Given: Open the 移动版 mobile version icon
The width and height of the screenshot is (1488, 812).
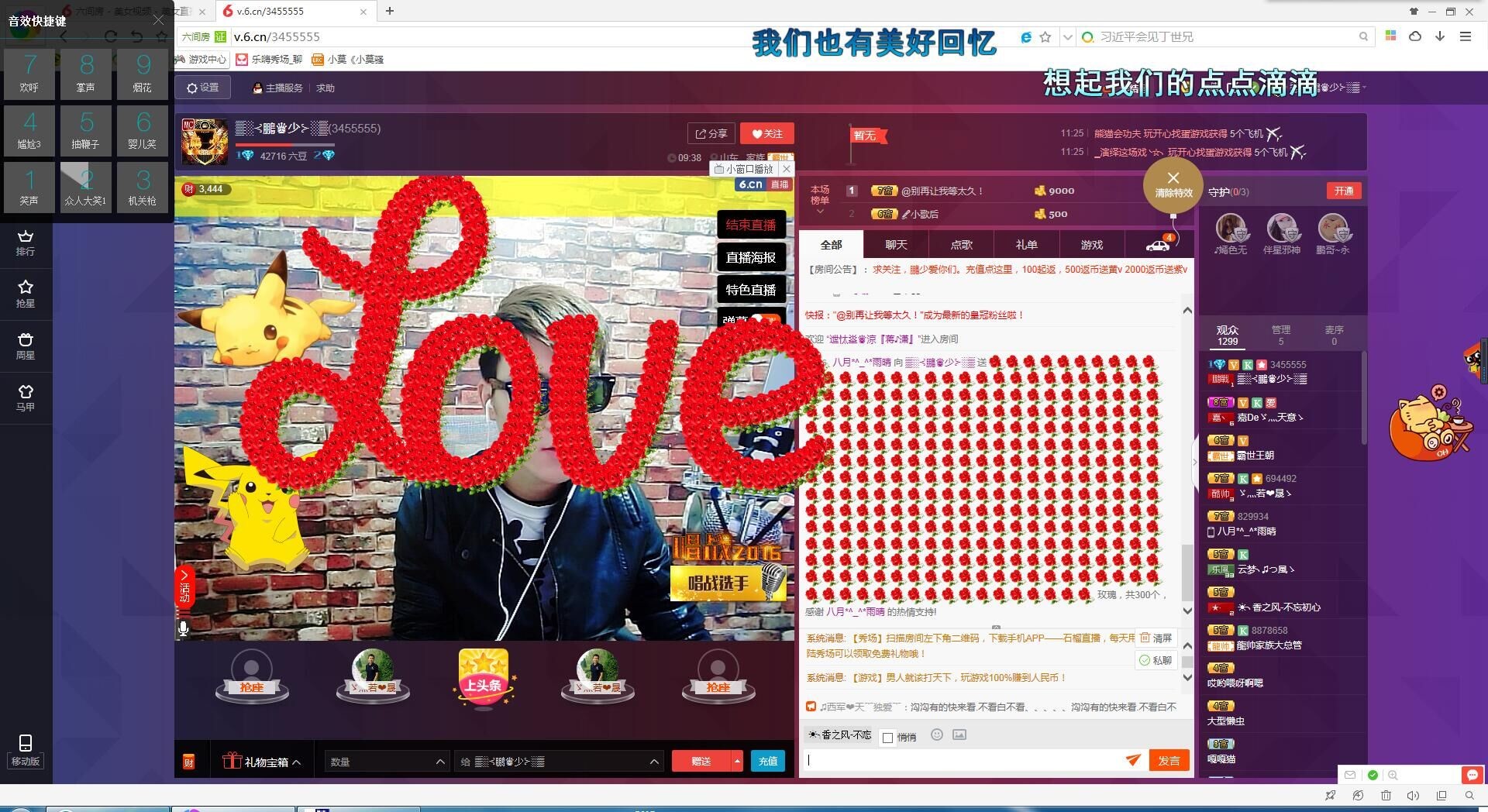Looking at the screenshot, I should (26, 751).
